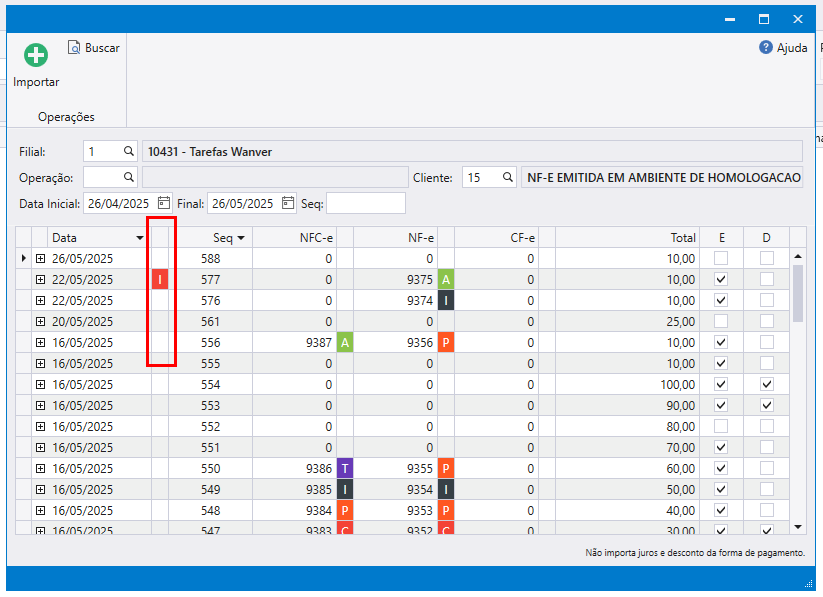
Task: Click red 'I' status badge on row 577
Action: pos(160,280)
